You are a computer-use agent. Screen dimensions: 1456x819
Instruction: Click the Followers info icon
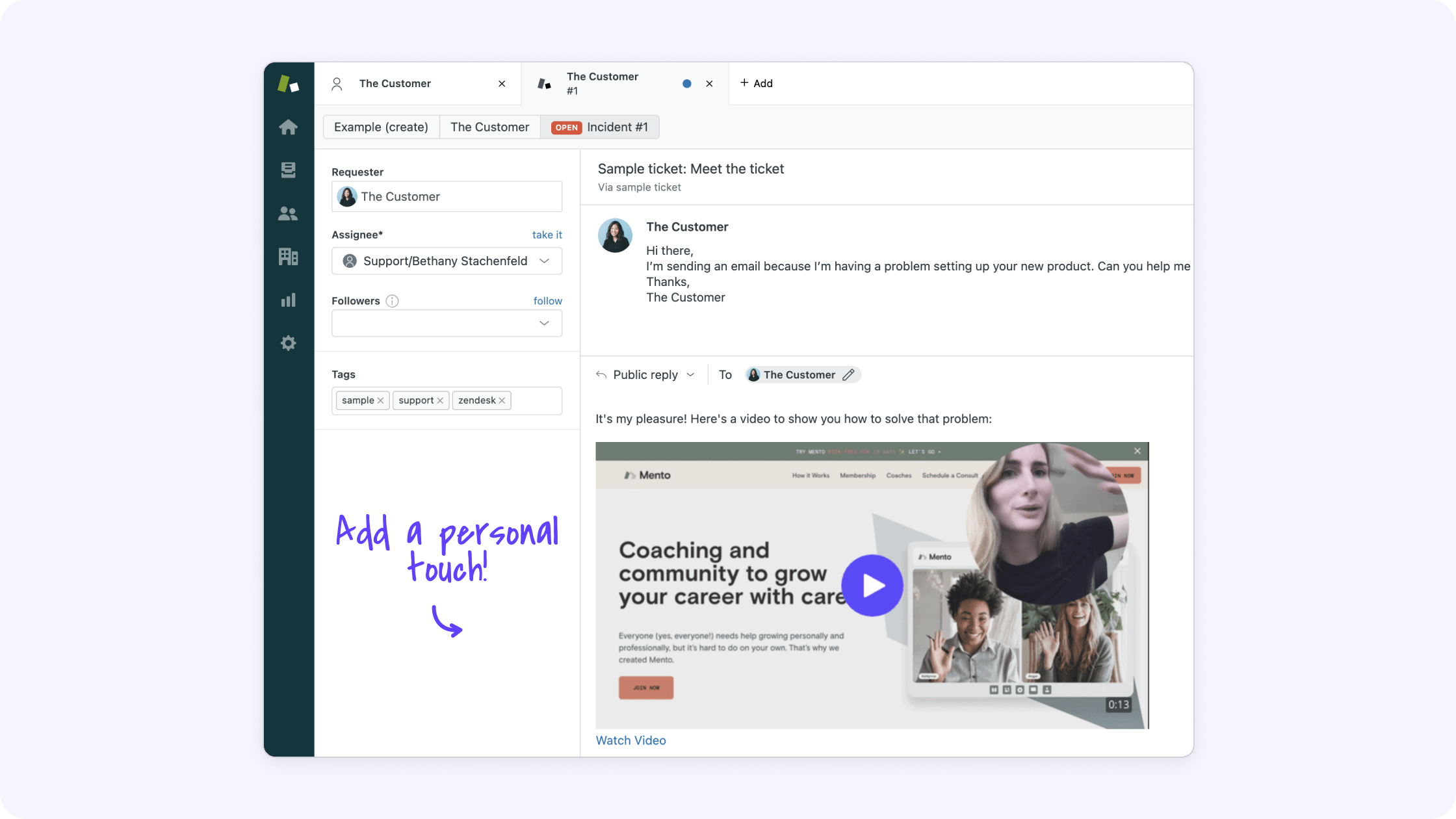pyautogui.click(x=392, y=301)
